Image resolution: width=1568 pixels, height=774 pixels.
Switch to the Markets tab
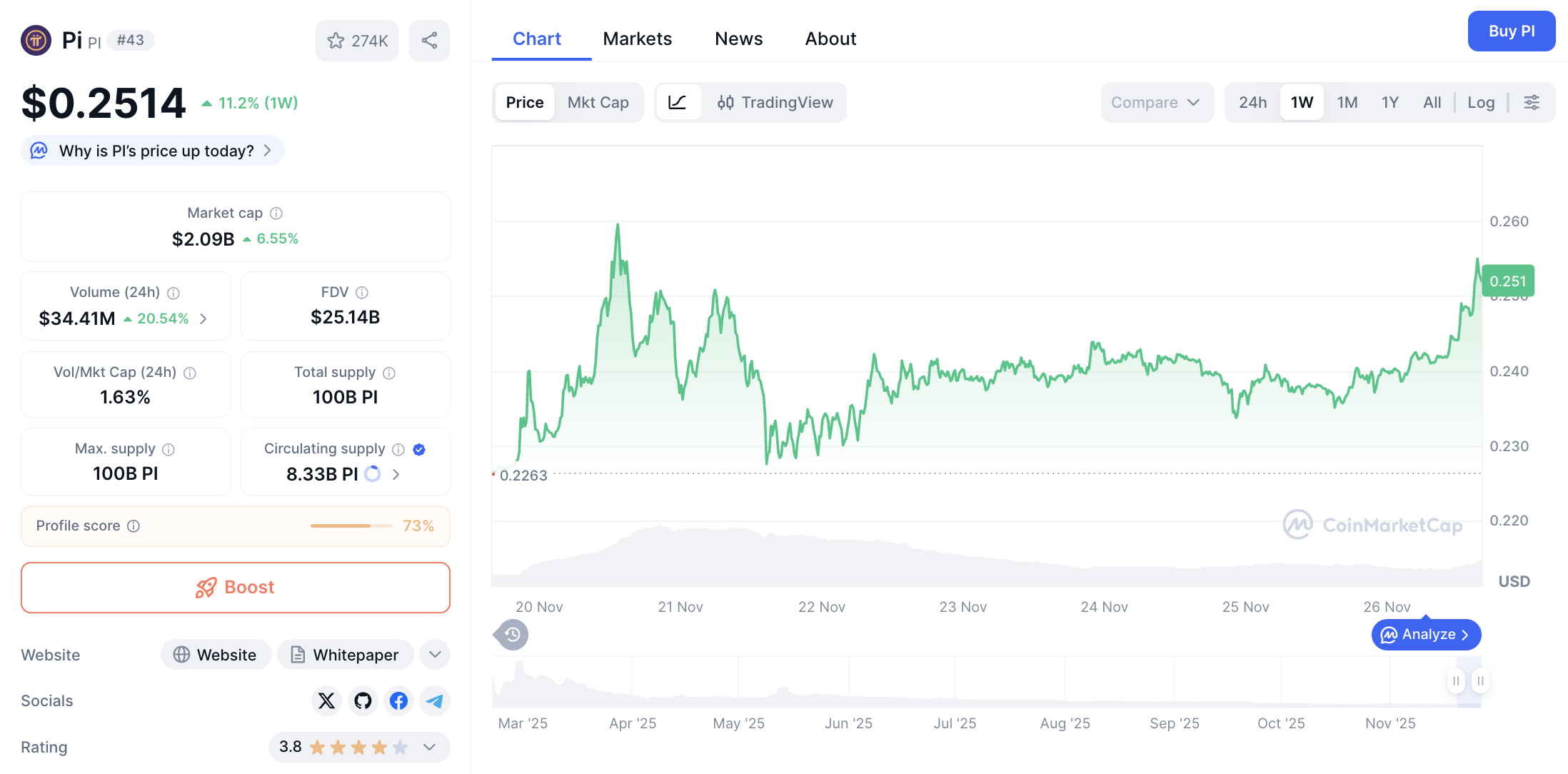coord(637,39)
